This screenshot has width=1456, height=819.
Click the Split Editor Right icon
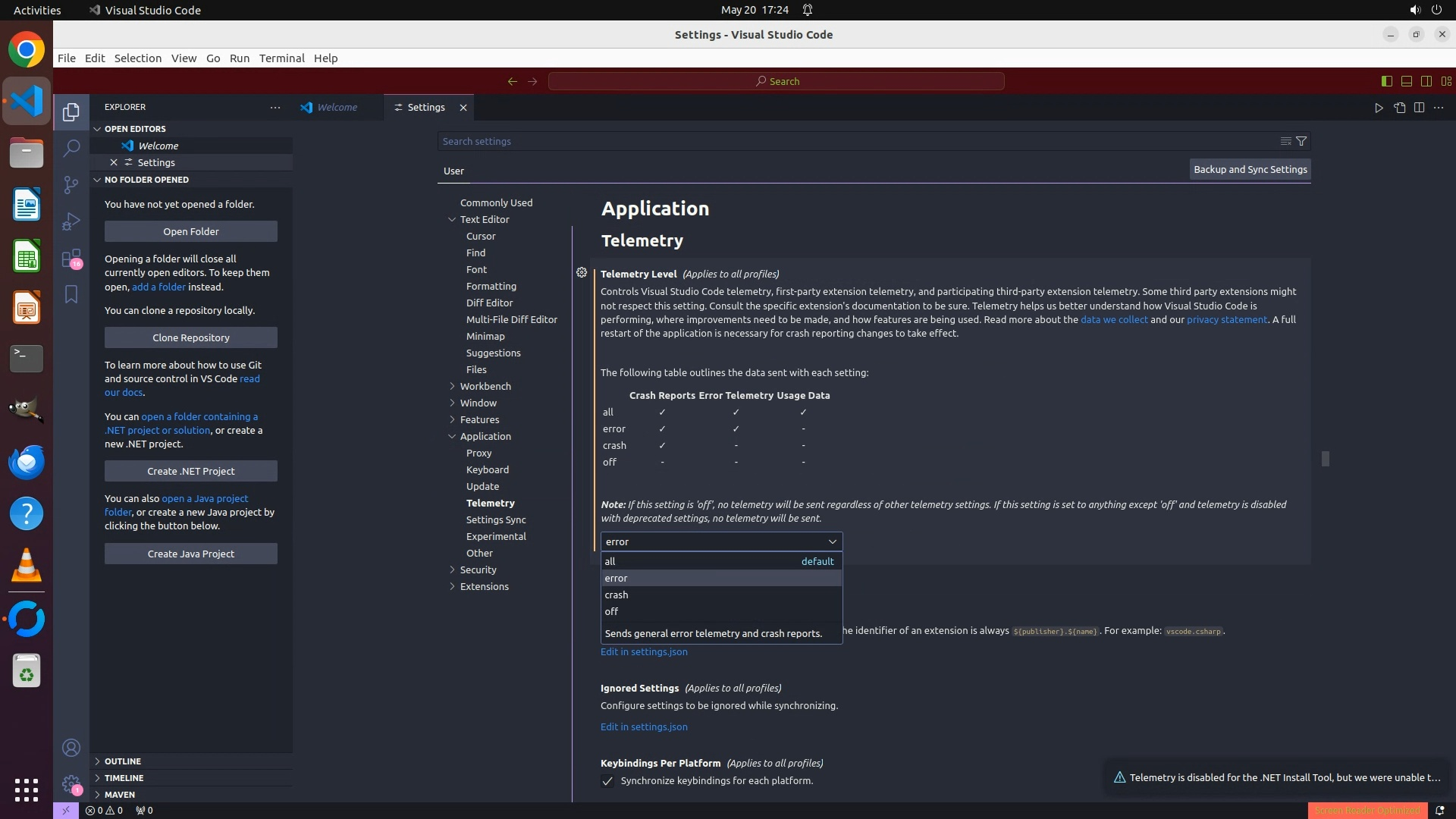click(x=1419, y=108)
